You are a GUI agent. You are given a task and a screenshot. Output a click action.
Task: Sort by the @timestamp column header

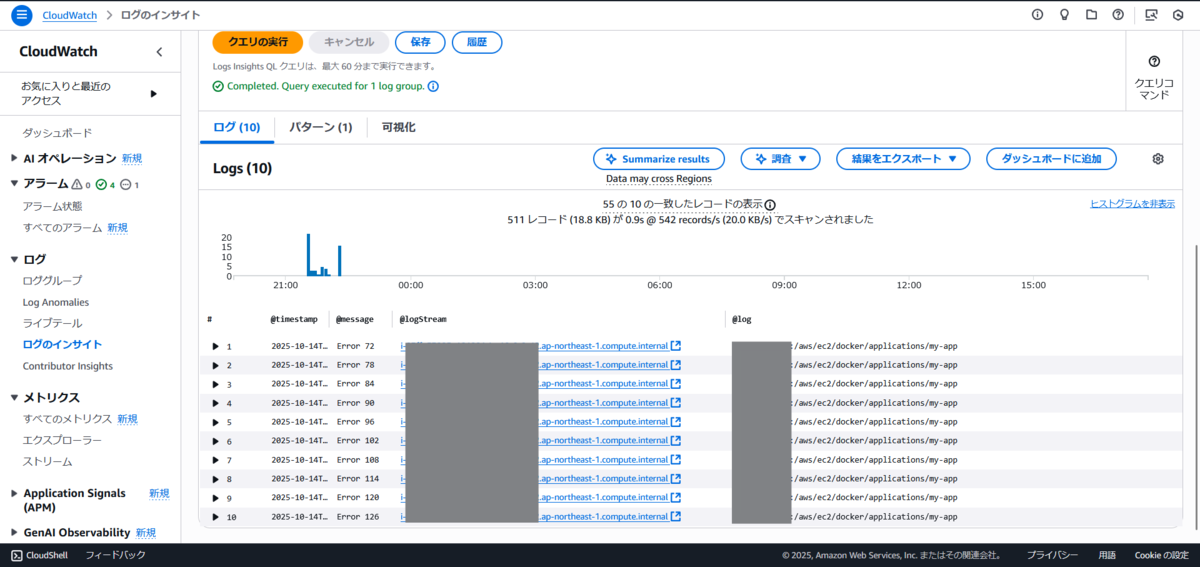(294, 319)
